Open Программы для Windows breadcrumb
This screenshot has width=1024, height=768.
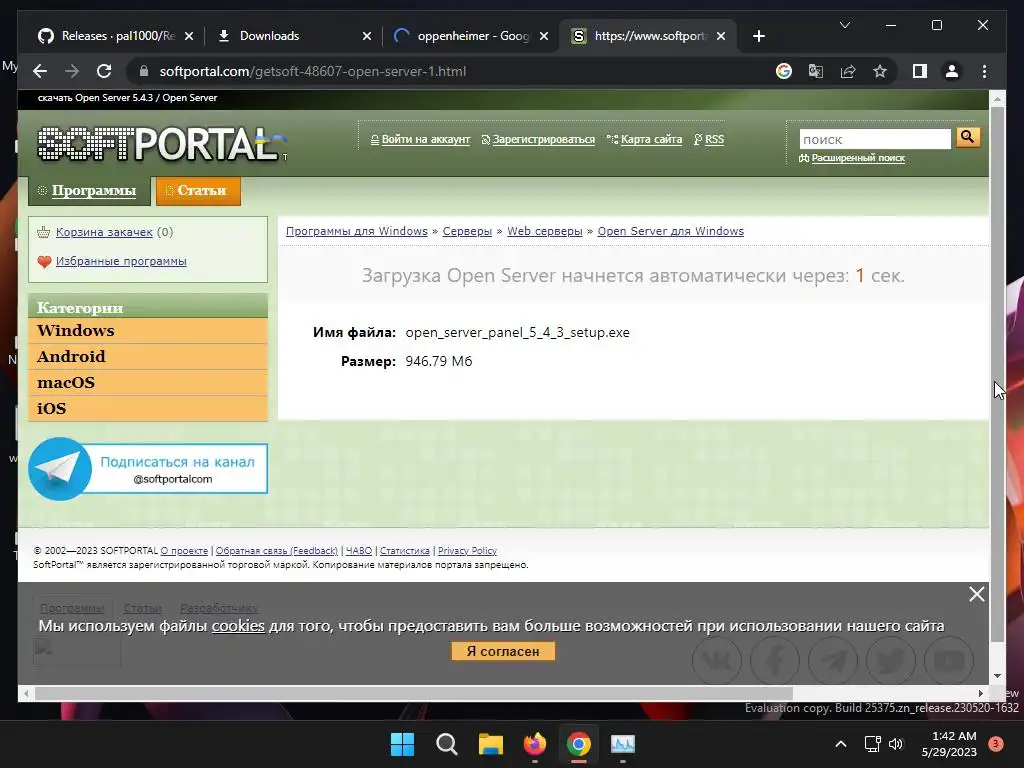pyautogui.click(x=357, y=231)
